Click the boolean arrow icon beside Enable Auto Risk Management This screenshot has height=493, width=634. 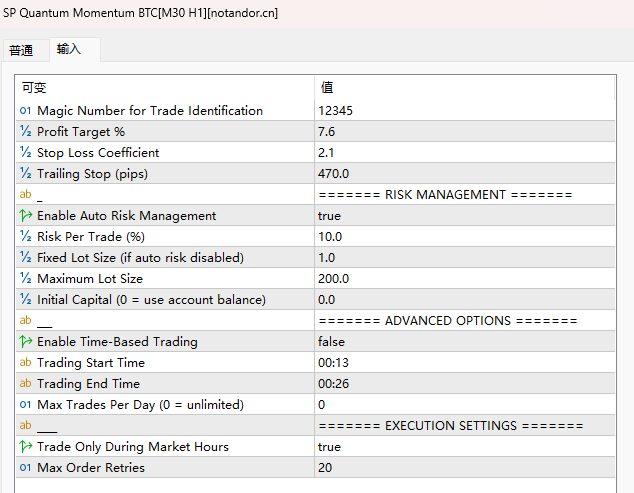(x=25, y=216)
